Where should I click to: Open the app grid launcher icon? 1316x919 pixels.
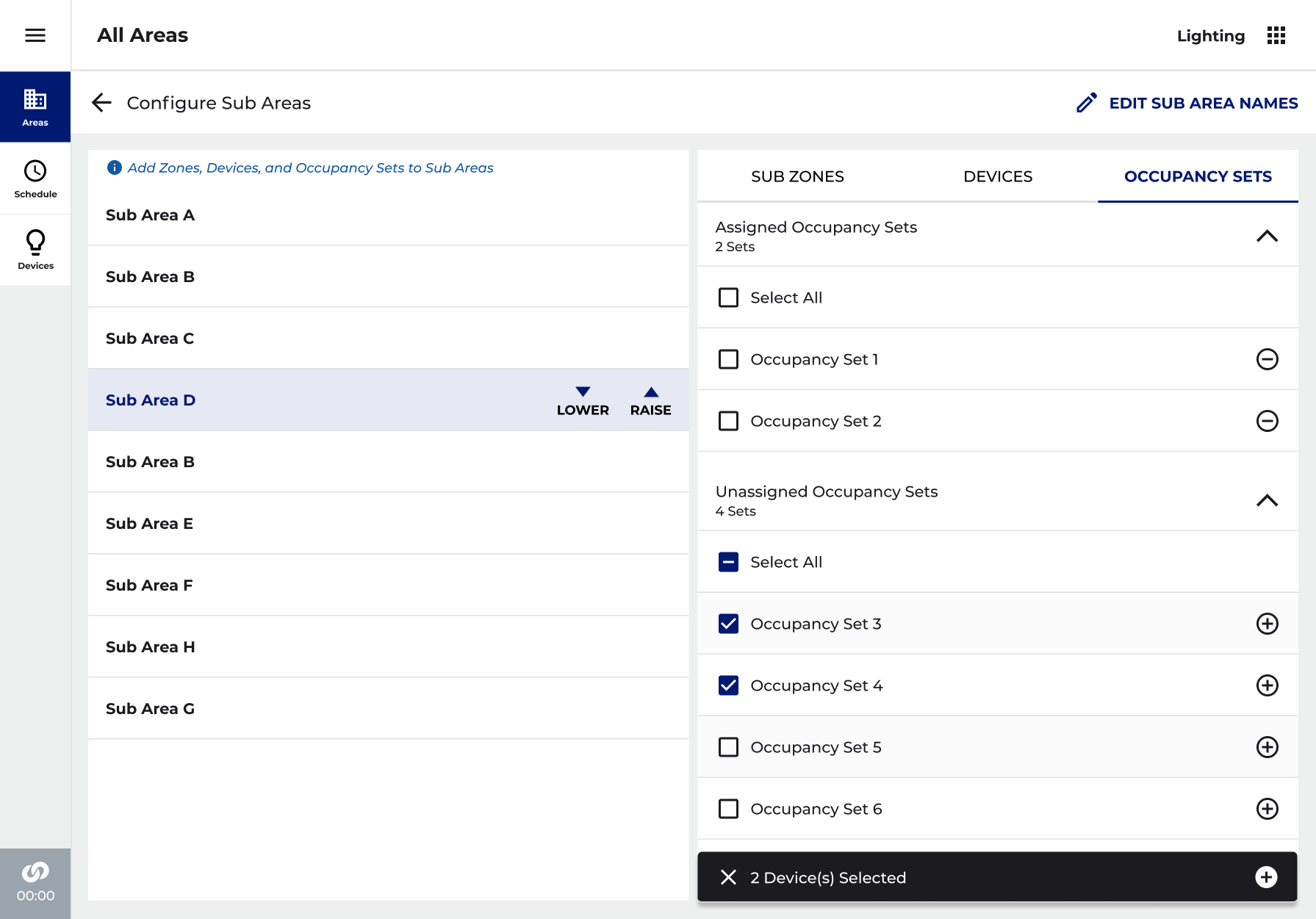(x=1276, y=35)
